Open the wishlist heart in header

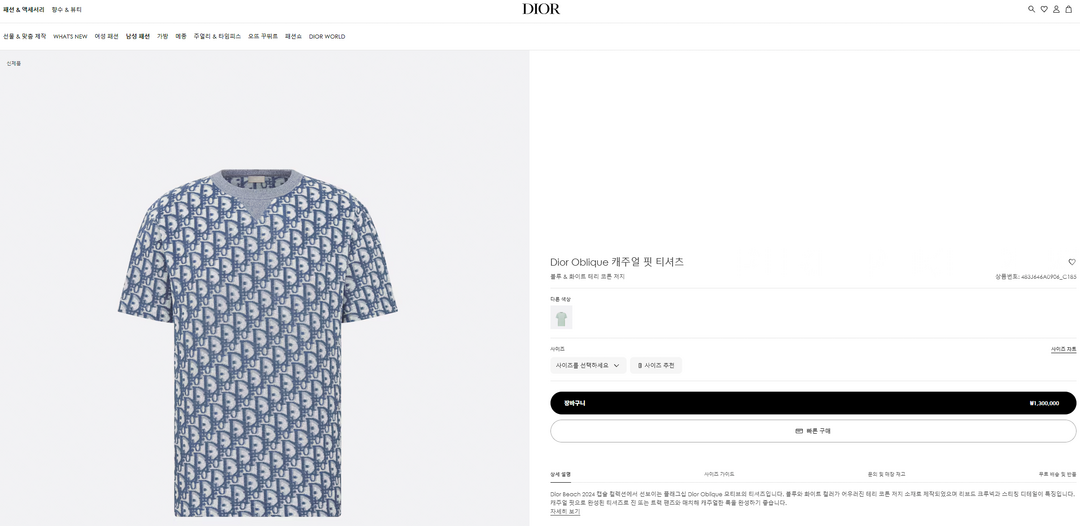pyautogui.click(x=1044, y=9)
